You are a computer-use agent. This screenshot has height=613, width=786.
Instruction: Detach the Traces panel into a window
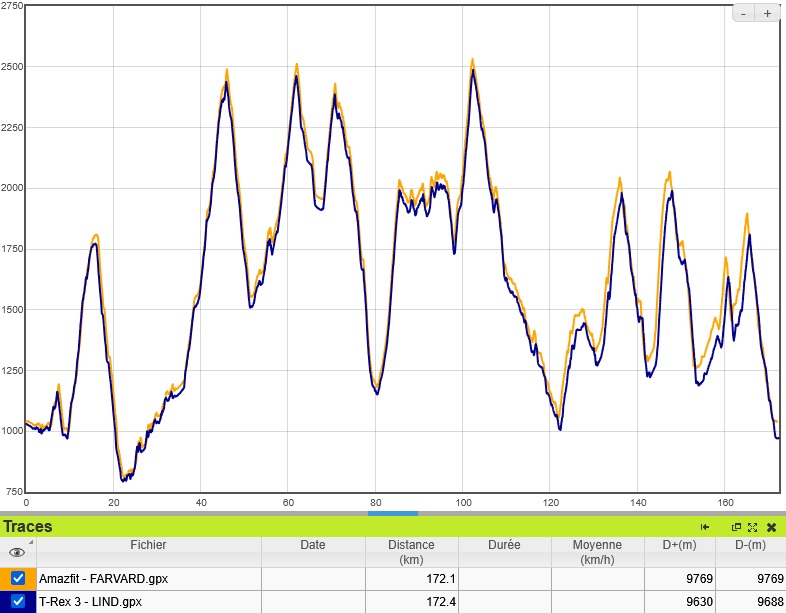(x=737, y=527)
